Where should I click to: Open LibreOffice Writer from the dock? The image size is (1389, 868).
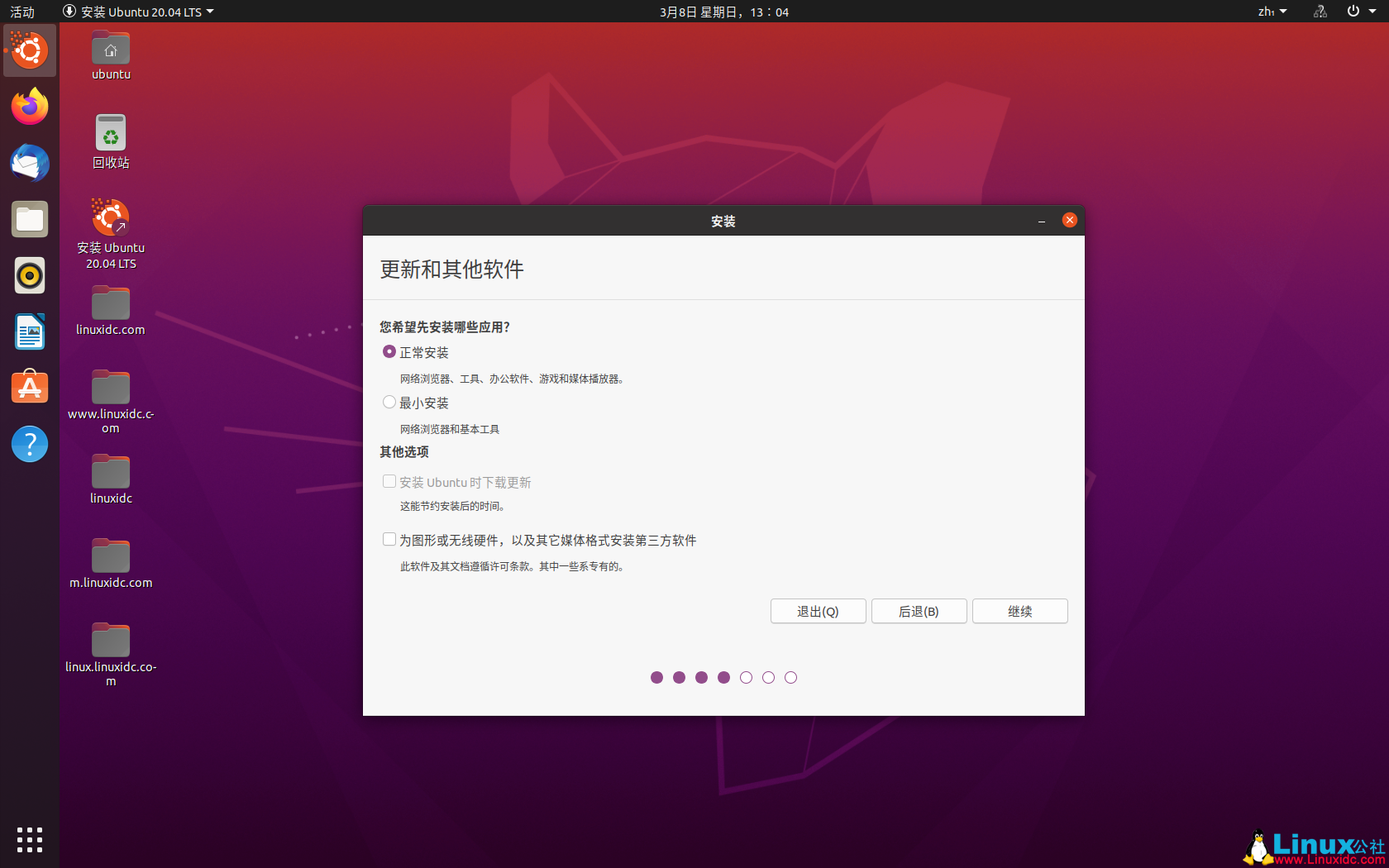(29, 331)
